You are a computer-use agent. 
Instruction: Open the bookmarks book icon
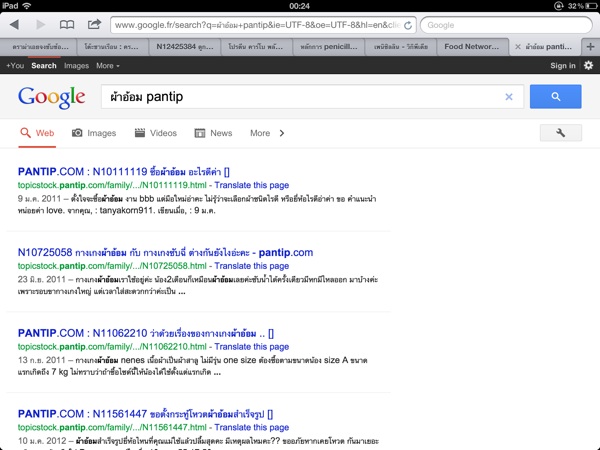[67, 25]
